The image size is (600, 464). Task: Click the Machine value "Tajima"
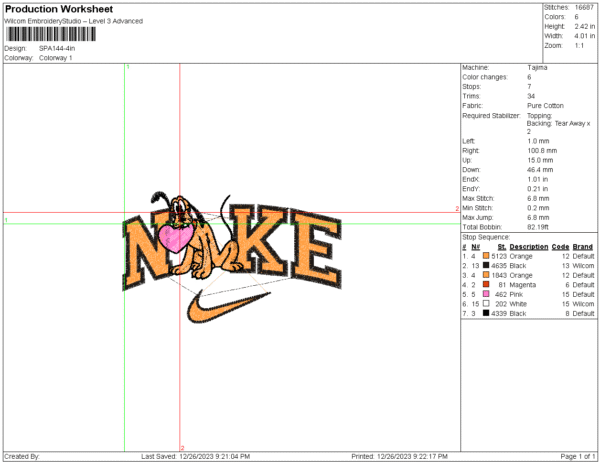[x=537, y=67]
